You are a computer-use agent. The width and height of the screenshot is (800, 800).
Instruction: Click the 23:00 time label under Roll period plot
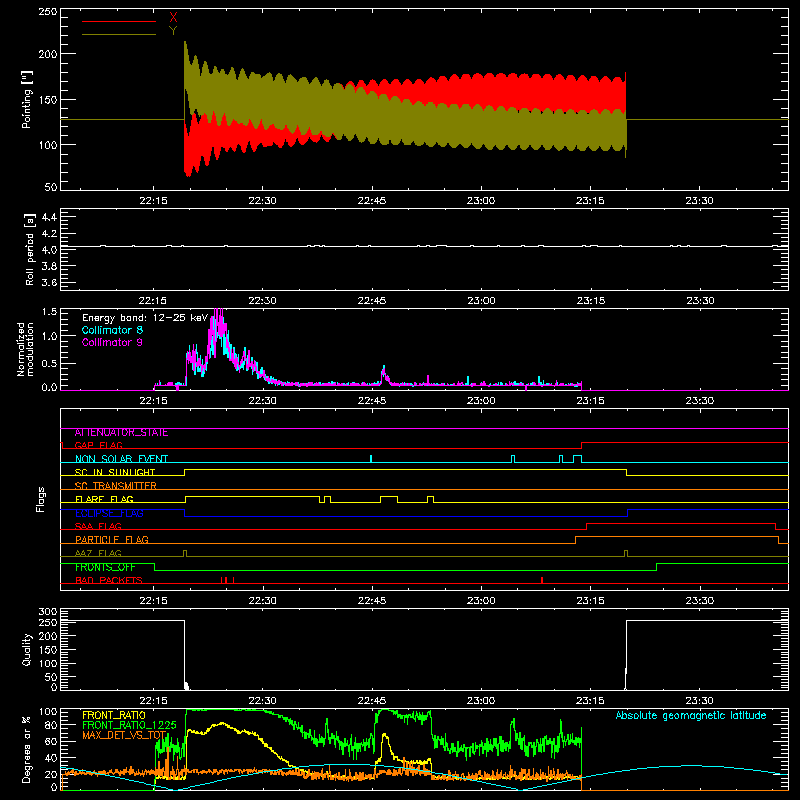click(481, 301)
